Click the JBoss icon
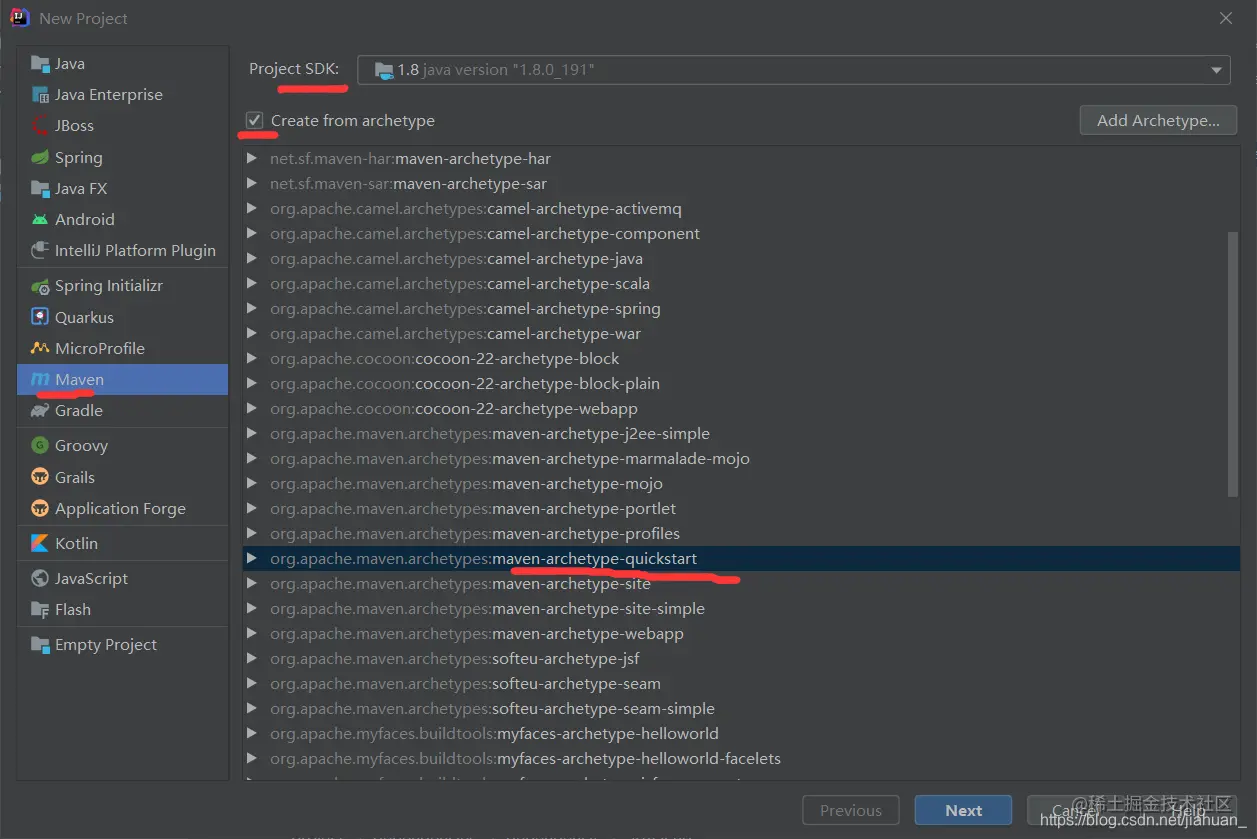1257x839 pixels. click(x=40, y=126)
